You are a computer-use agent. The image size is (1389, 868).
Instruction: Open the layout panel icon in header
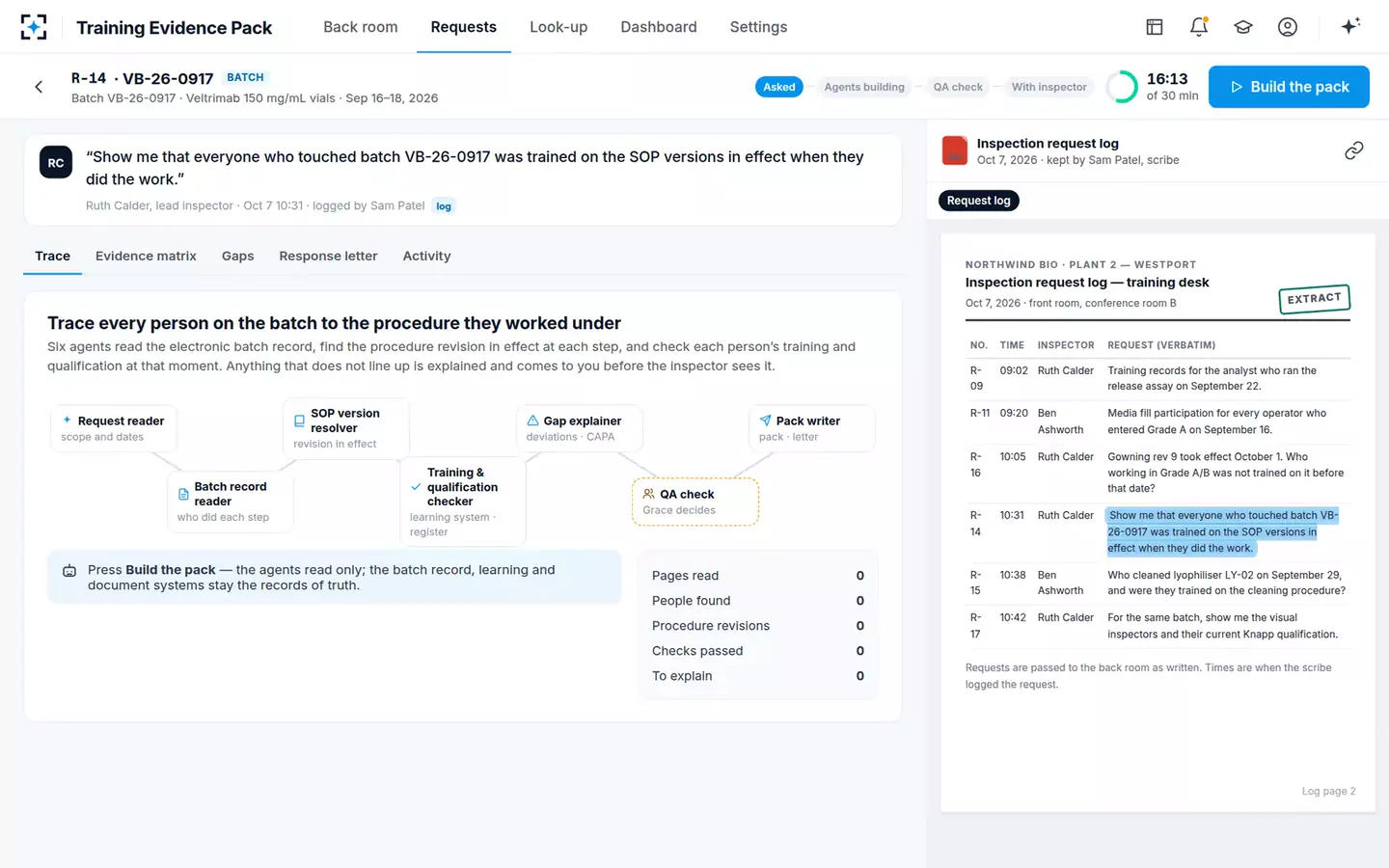pos(1155,27)
